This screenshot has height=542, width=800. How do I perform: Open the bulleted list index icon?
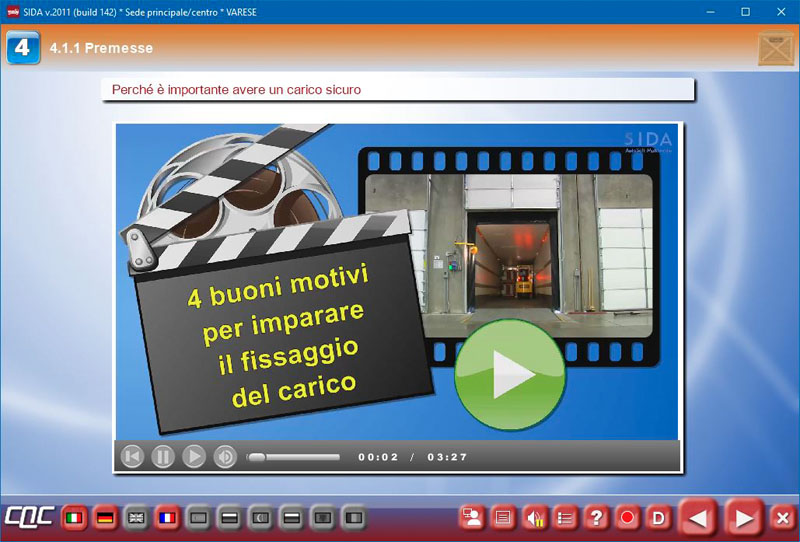coord(566,518)
